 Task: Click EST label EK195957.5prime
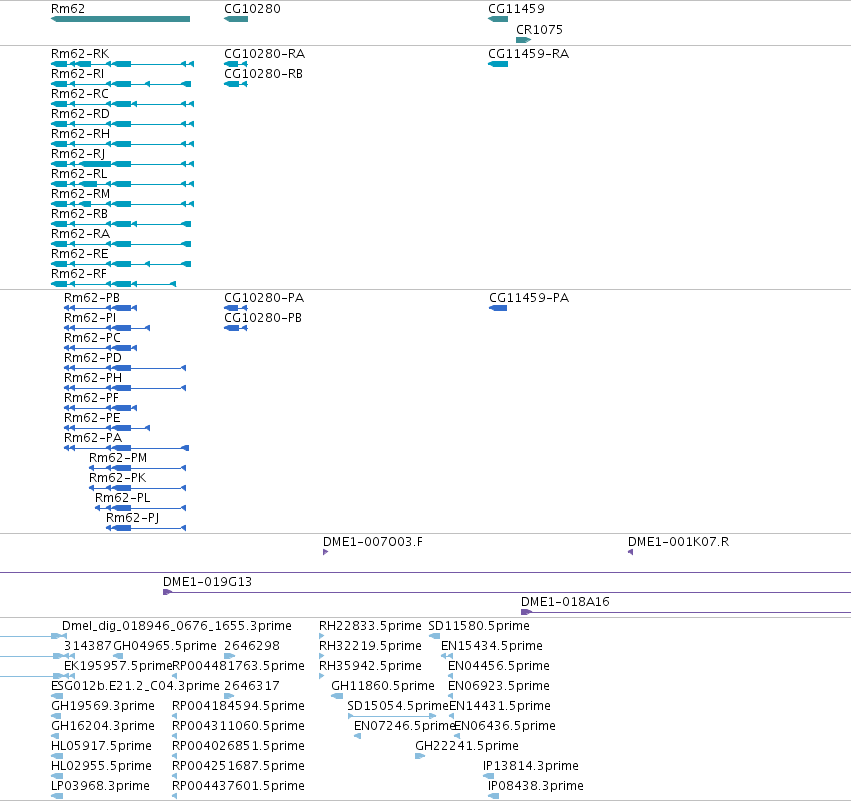pos(118,666)
